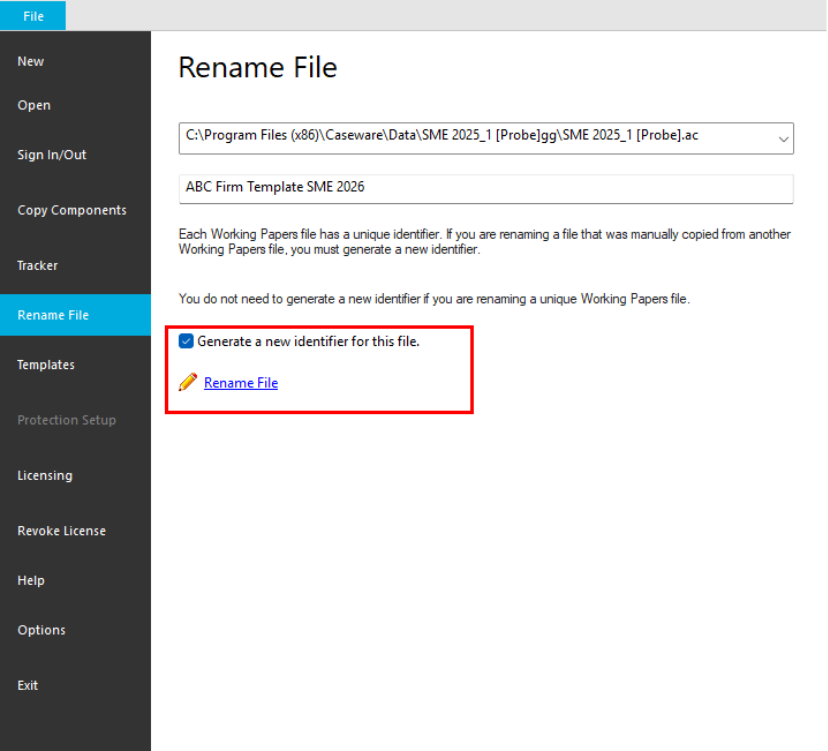Open Options from the sidebar
The height and width of the screenshot is (751, 828).
pyautogui.click(x=41, y=630)
